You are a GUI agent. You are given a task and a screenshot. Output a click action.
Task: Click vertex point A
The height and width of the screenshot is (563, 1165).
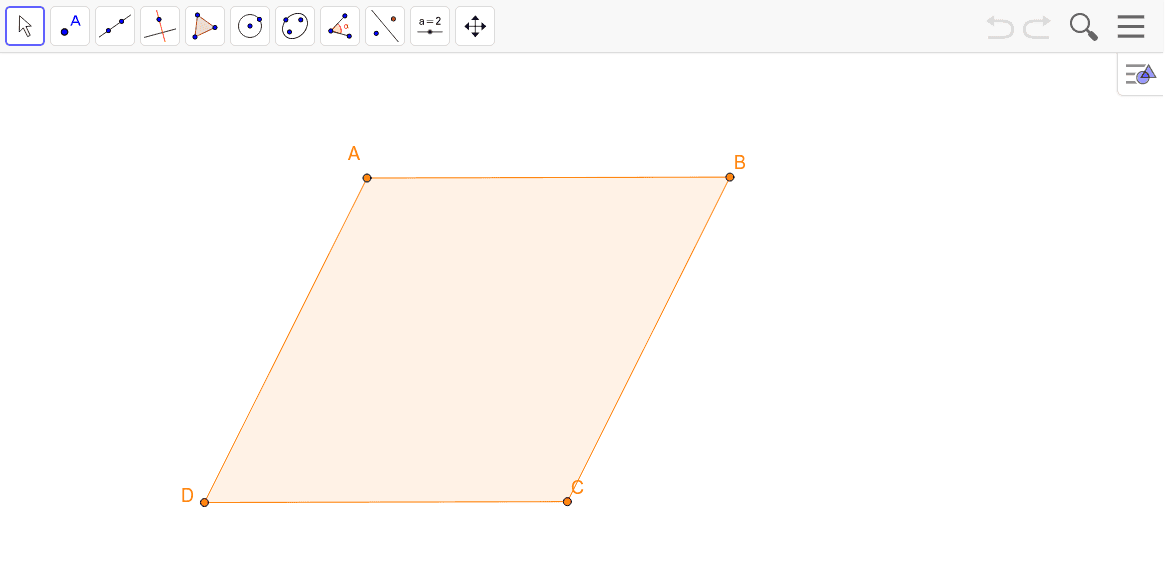click(x=367, y=178)
